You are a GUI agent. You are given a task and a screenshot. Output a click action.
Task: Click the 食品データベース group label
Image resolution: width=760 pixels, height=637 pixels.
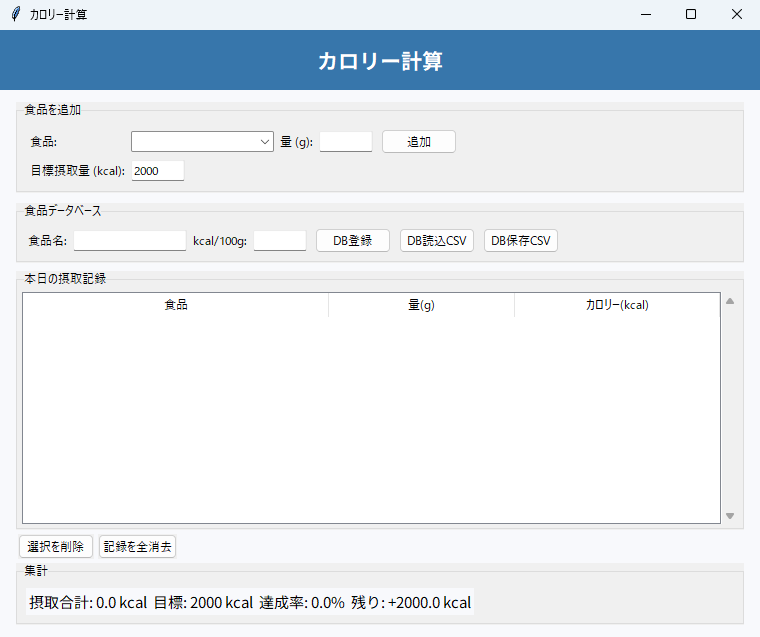(63, 211)
